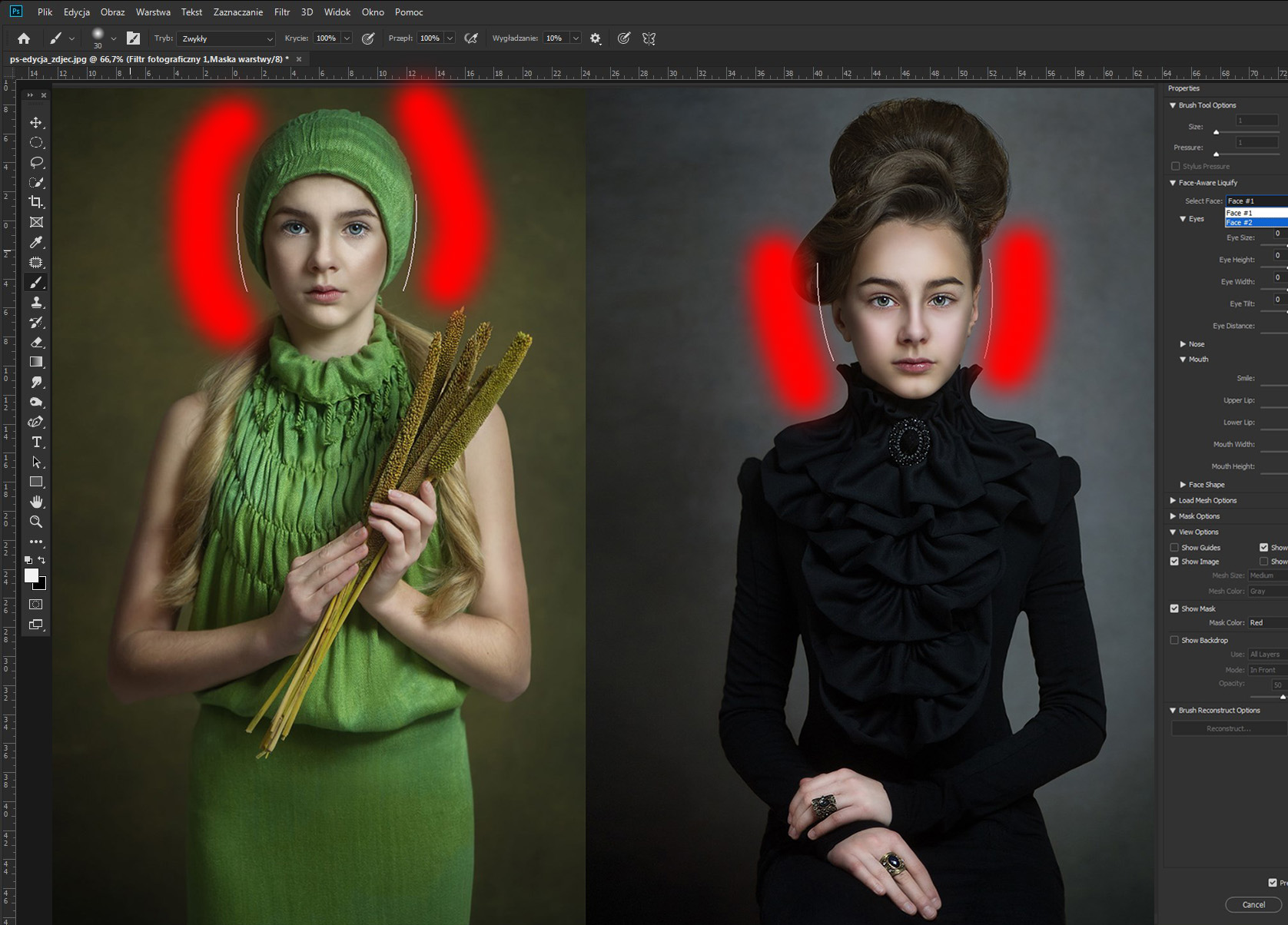Screen dimensions: 1288x925
Task: Pick the Hand tool
Action: pyautogui.click(x=36, y=502)
